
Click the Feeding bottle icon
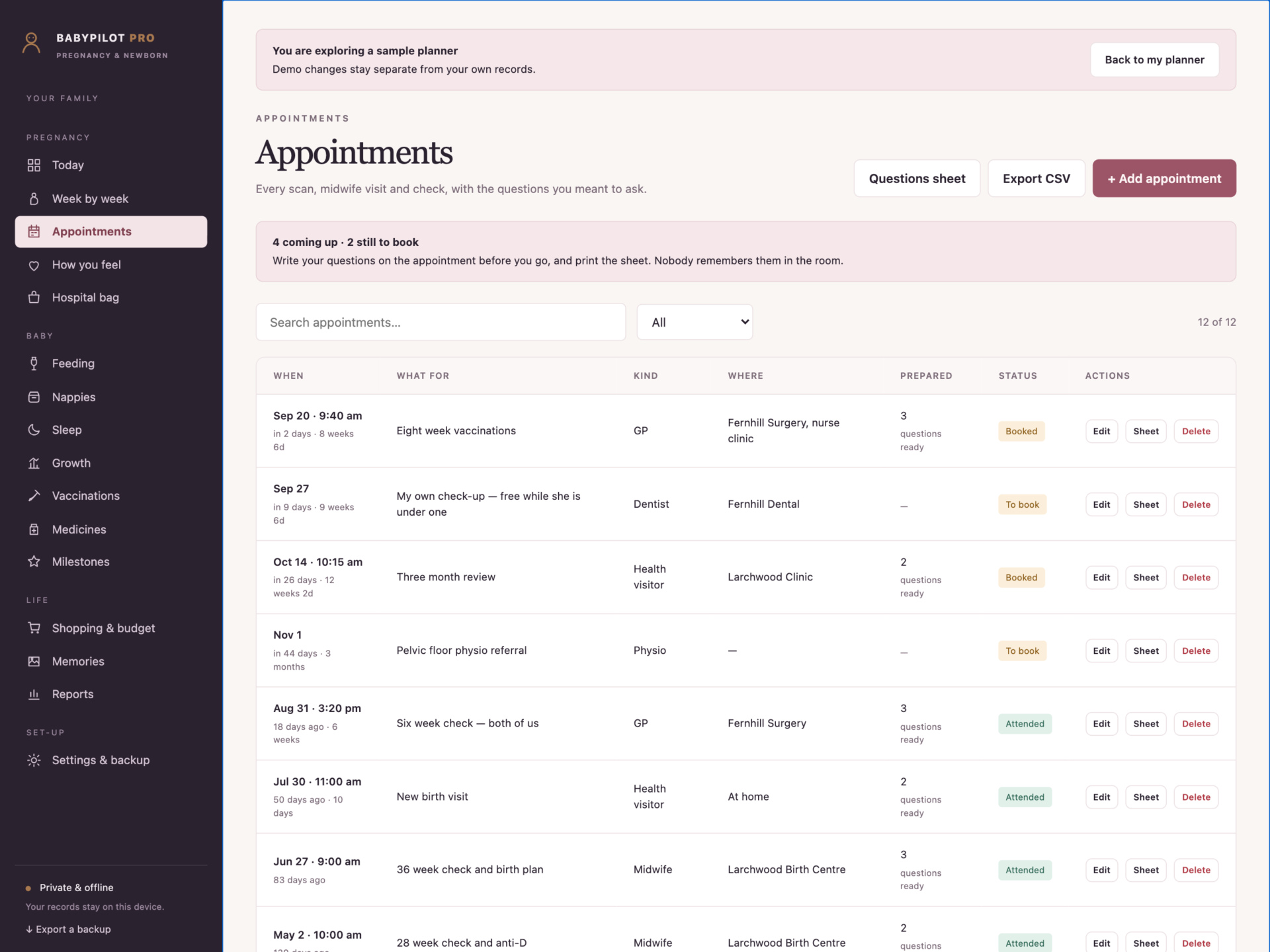34,364
